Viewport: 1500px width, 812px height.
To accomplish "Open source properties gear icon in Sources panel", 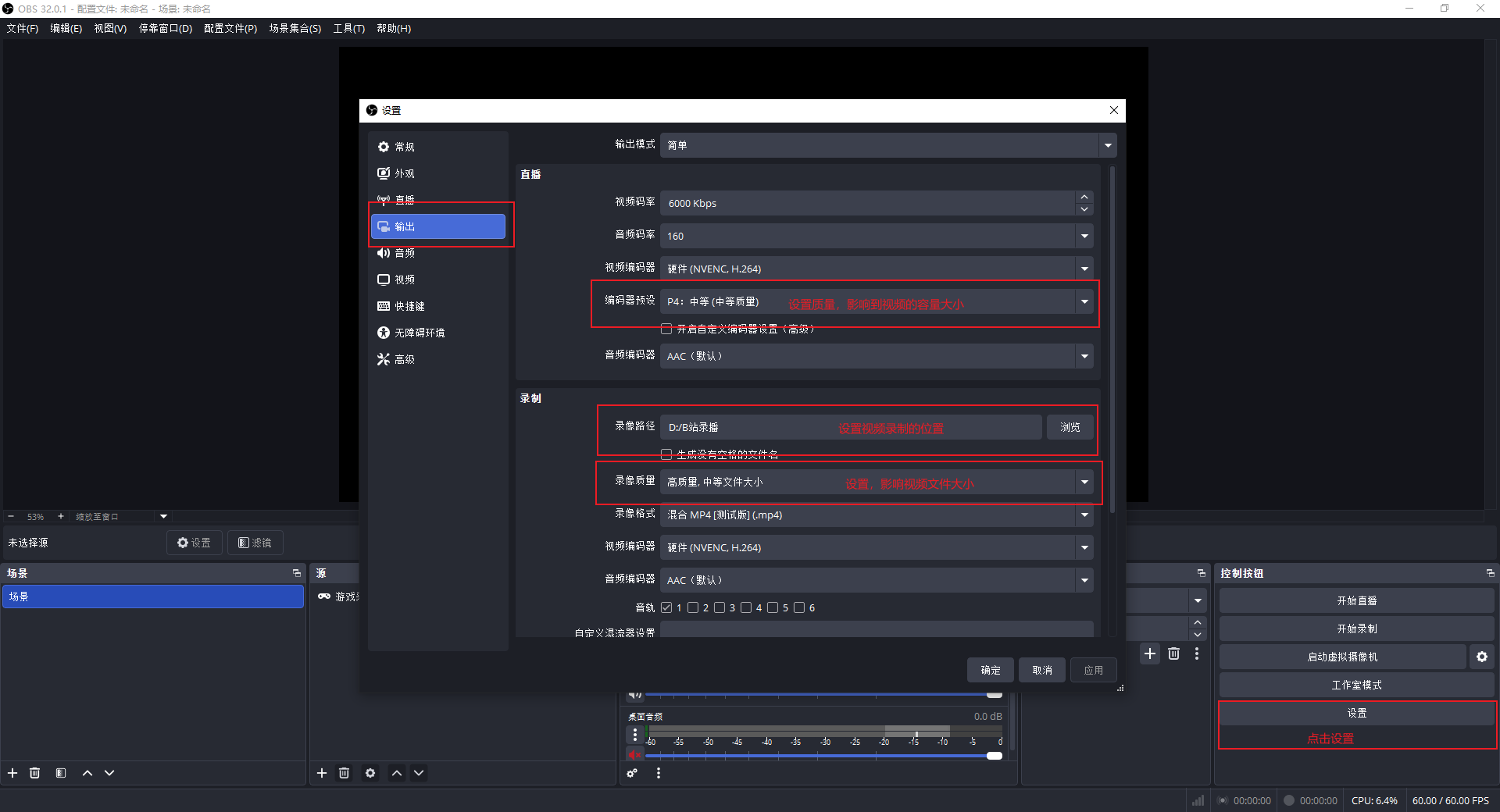I will [x=370, y=773].
